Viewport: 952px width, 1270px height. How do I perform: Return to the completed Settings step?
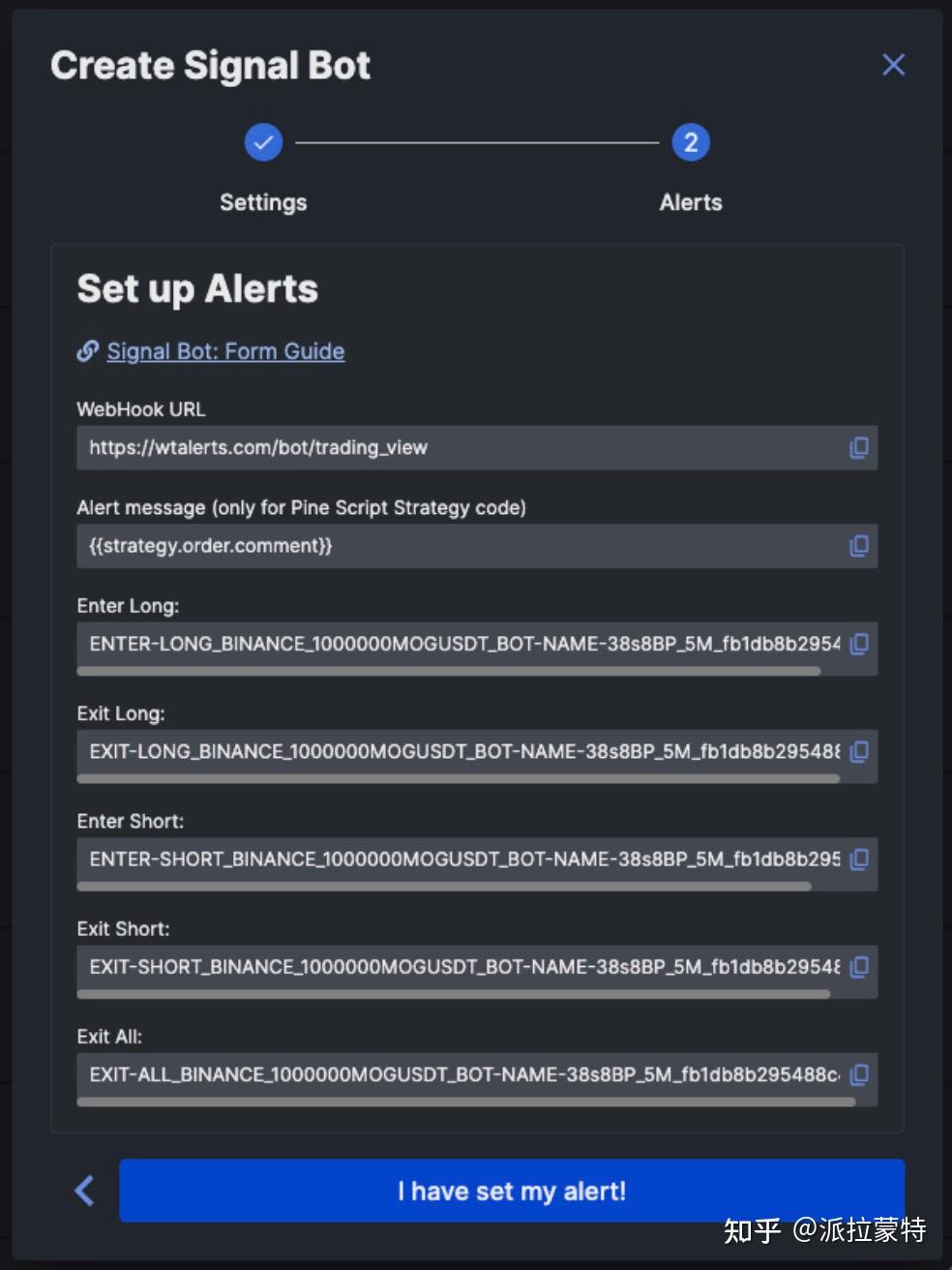tap(263, 142)
